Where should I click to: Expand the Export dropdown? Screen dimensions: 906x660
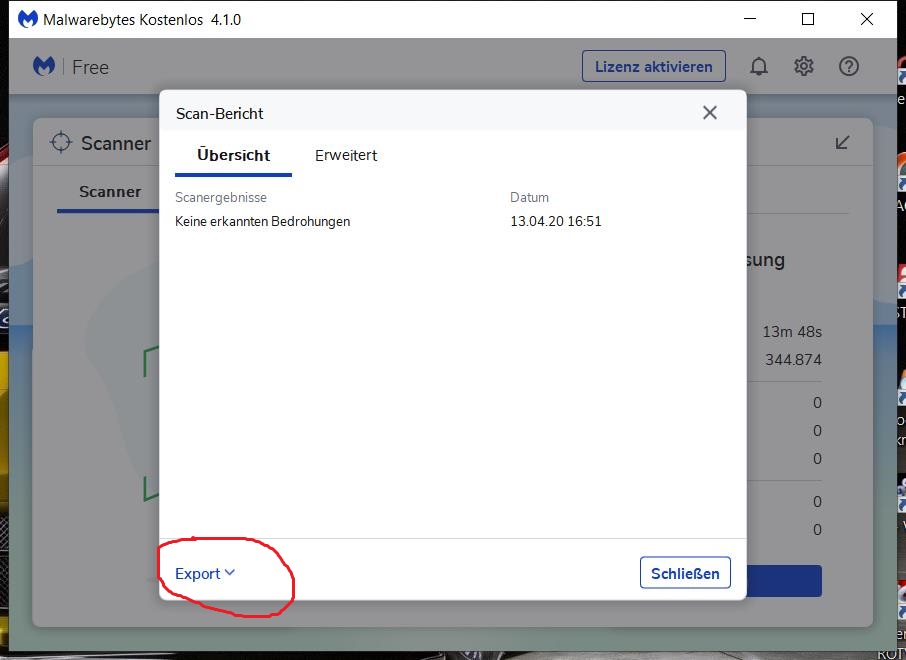point(205,573)
